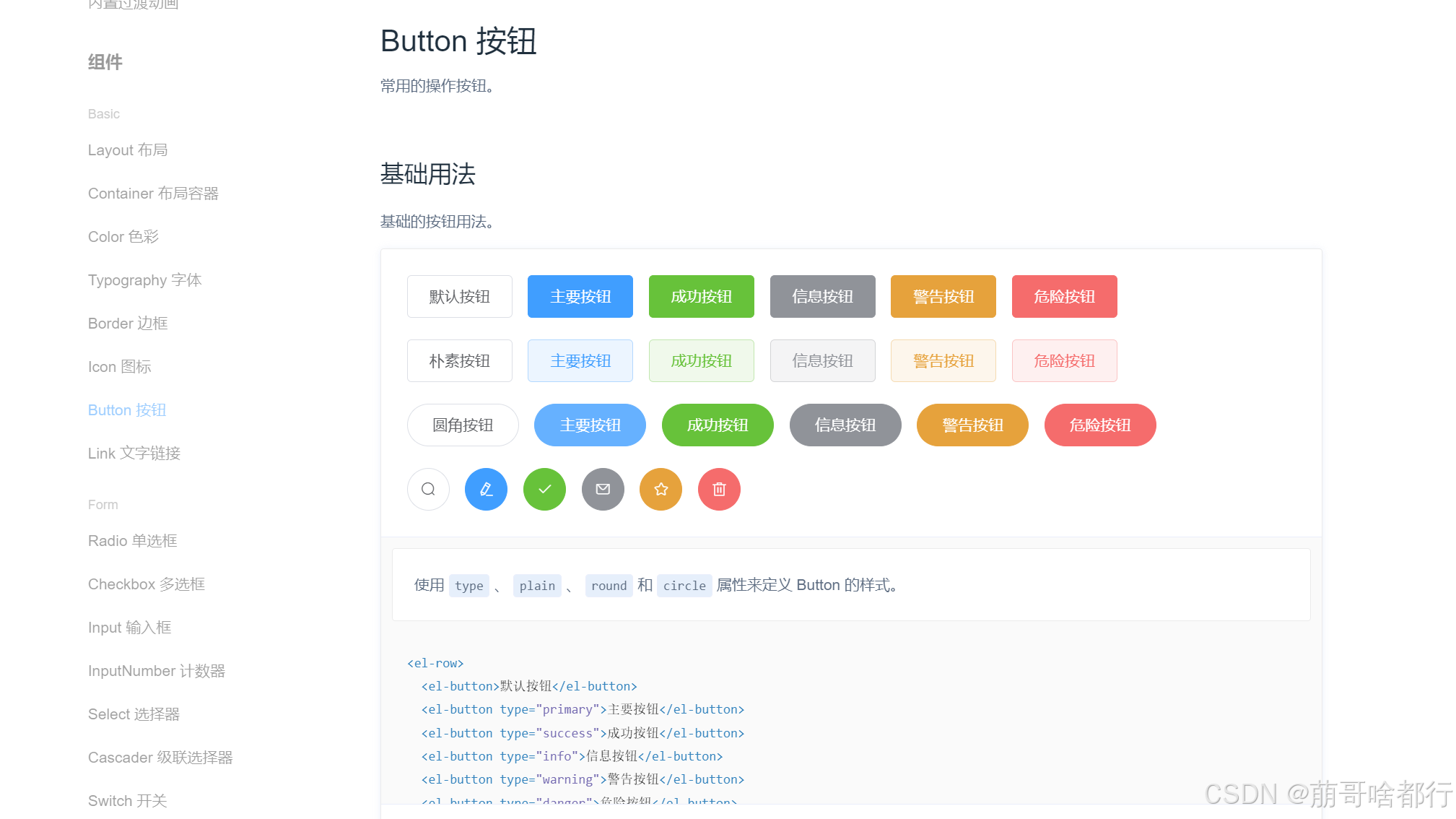Open Link 文字链接 sidebar item

pyautogui.click(x=134, y=454)
